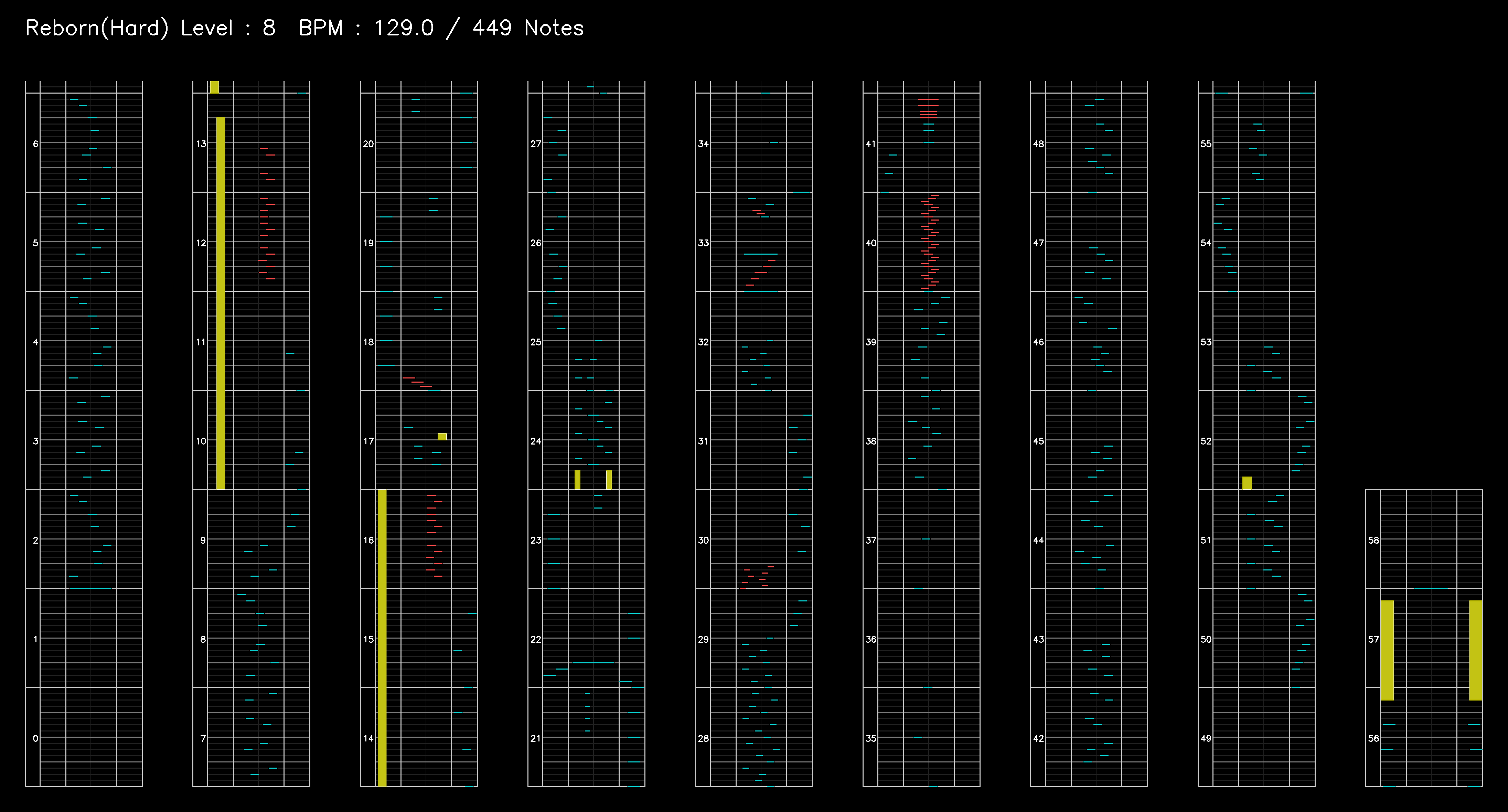1508x812 pixels.
Task: Click the "BPM : 129.0" value
Action: [366, 28]
